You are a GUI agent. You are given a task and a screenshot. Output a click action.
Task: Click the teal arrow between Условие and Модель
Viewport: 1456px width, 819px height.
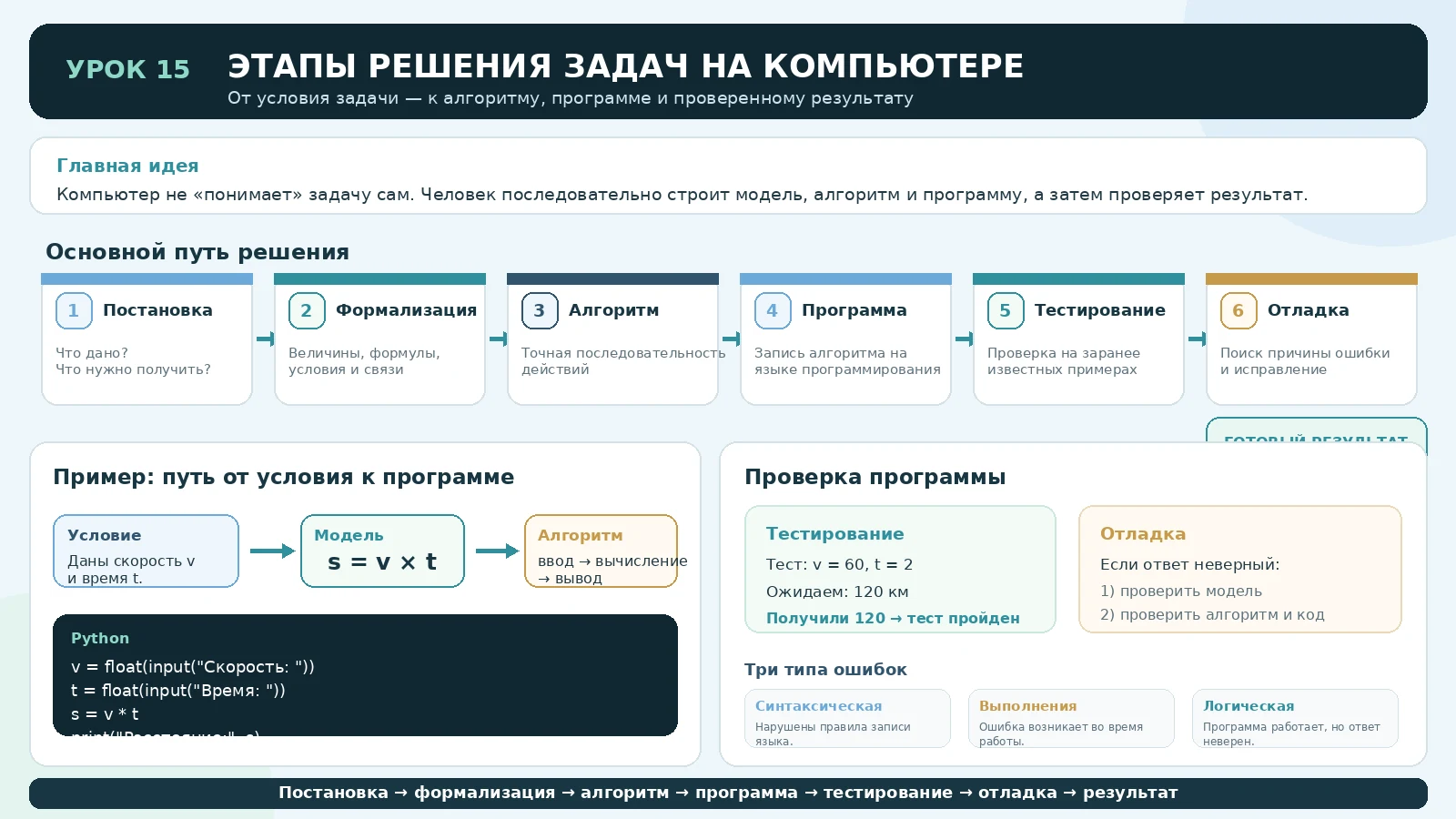pyautogui.click(x=272, y=551)
